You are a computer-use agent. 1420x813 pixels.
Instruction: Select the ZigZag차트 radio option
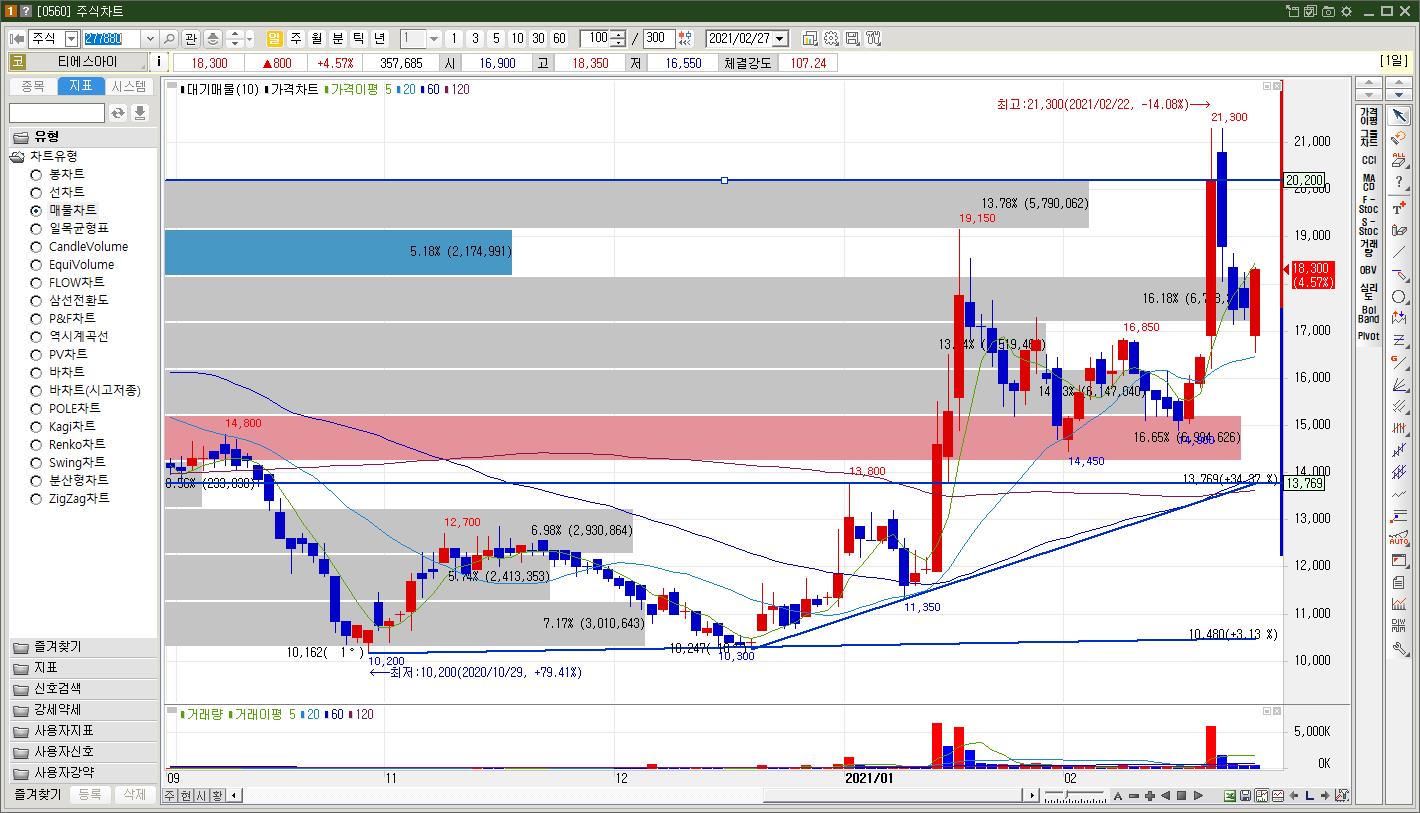pos(36,498)
